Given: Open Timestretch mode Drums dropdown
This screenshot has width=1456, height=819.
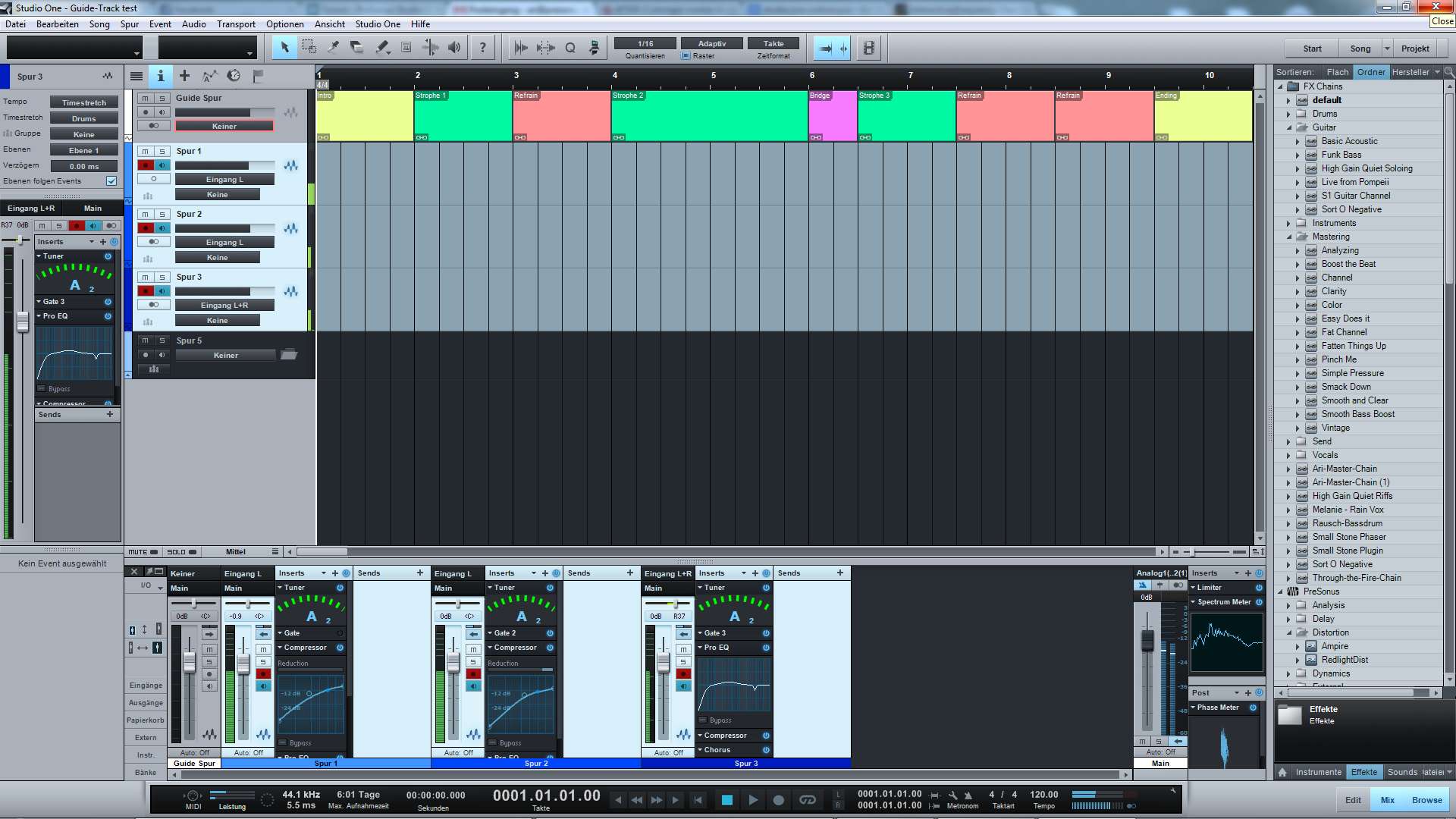Looking at the screenshot, I should pyautogui.click(x=84, y=118).
